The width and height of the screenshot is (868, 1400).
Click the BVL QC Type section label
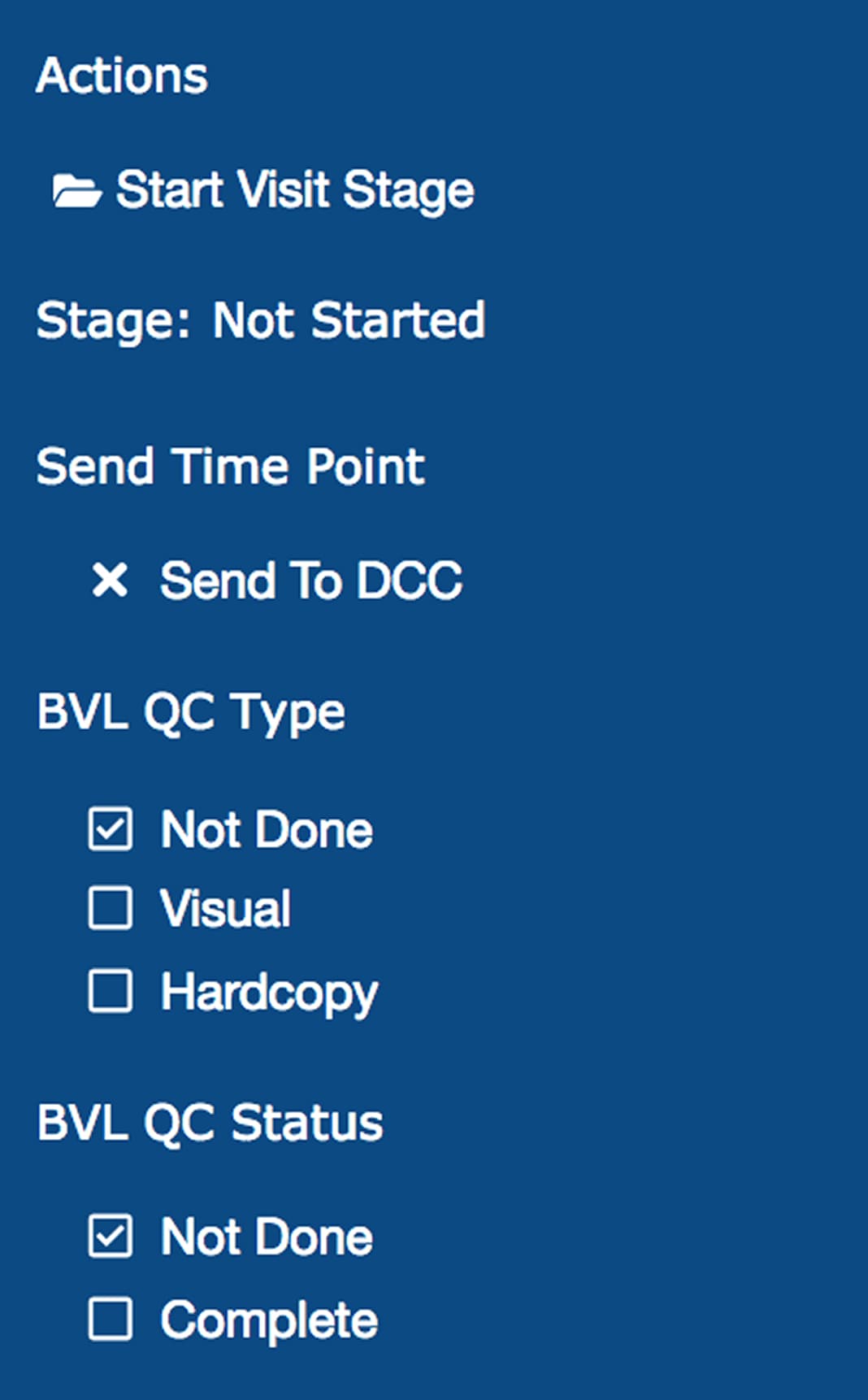point(190,710)
